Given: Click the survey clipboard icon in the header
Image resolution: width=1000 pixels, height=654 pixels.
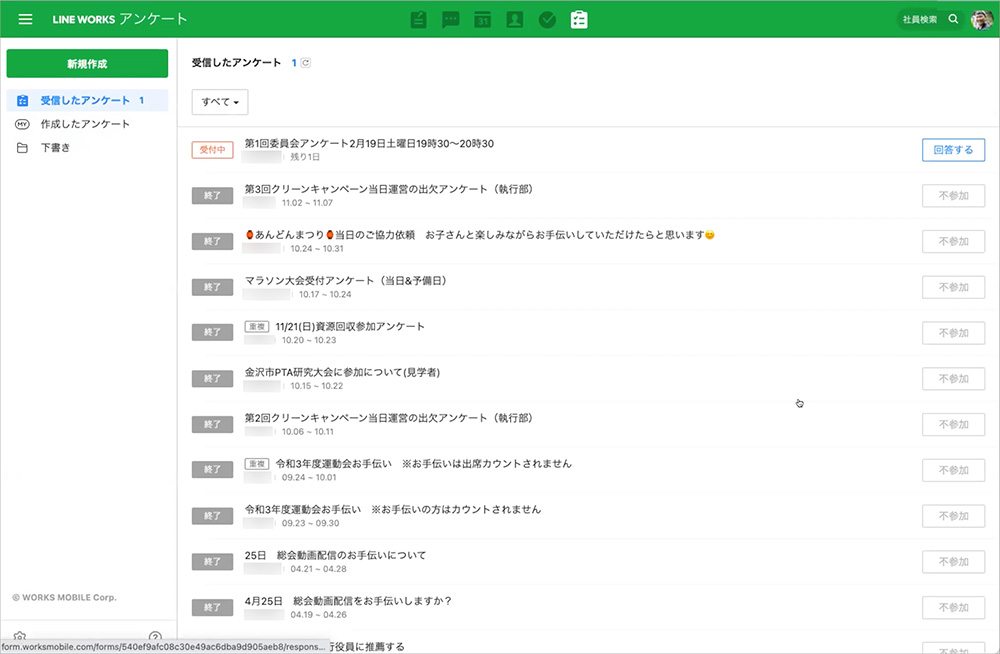Looking at the screenshot, I should tap(579, 20).
